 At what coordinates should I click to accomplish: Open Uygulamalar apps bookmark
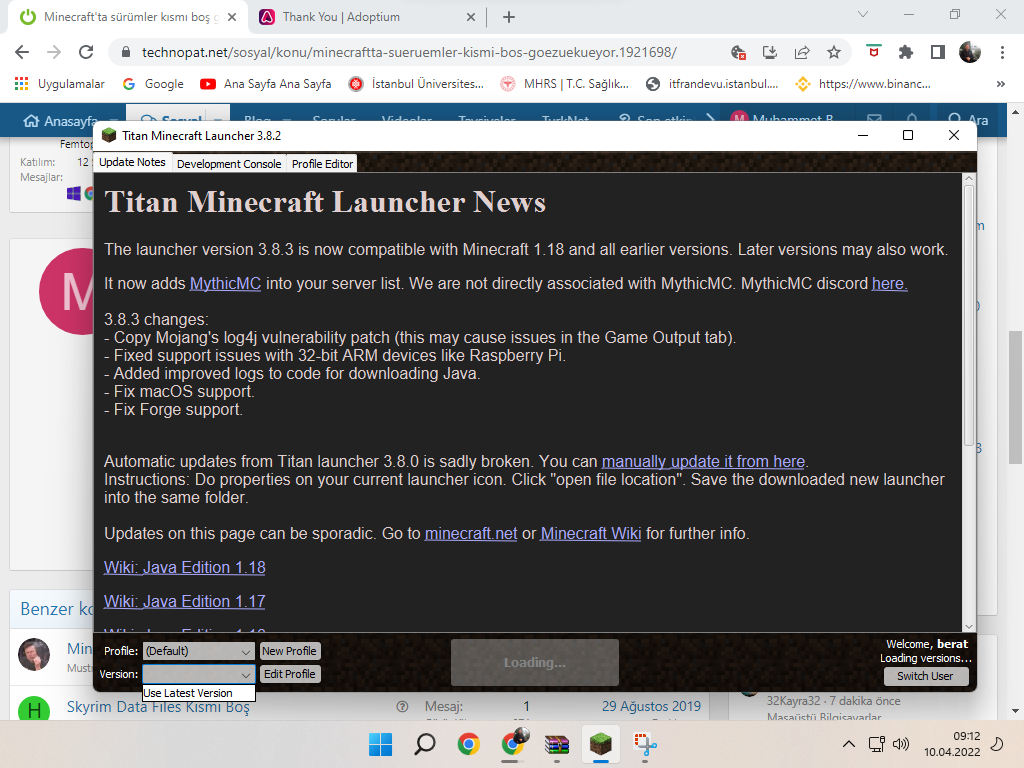point(59,84)
